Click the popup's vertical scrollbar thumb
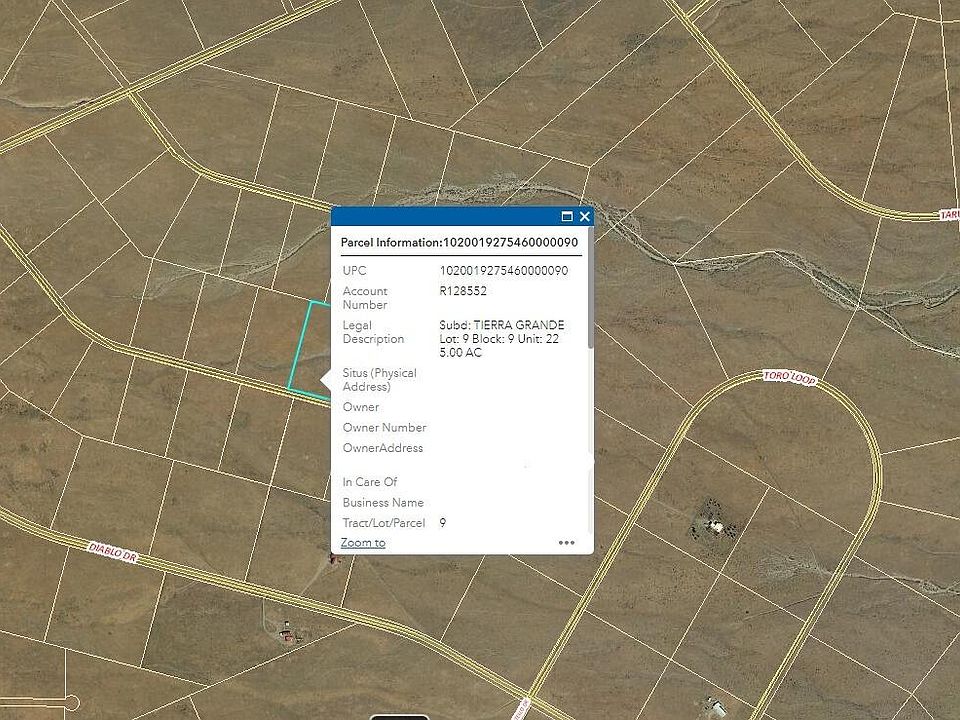The width and height of the screenshot is (960, 720). pos(590,288)
